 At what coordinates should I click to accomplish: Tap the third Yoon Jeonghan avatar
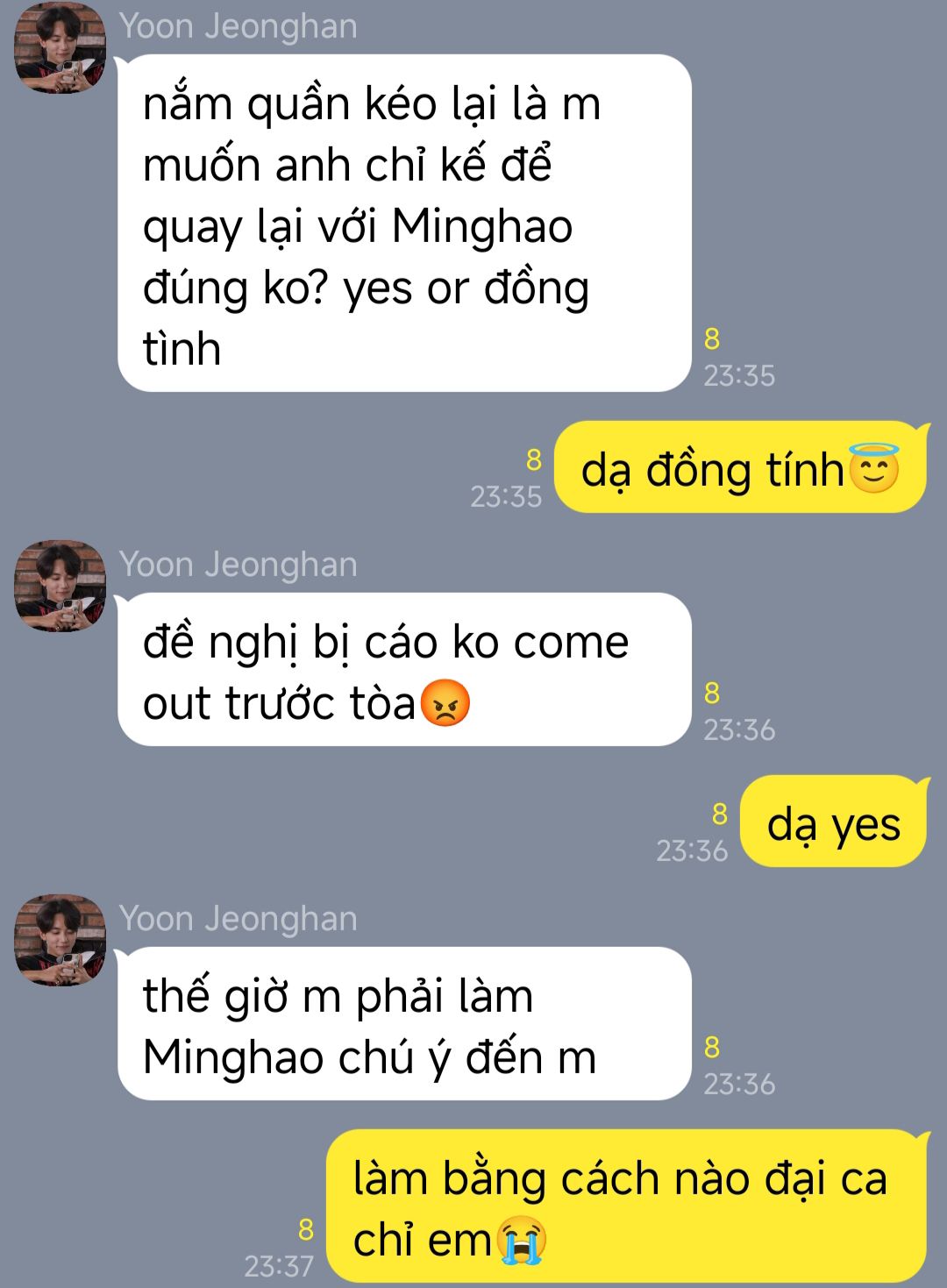(60, 940)
